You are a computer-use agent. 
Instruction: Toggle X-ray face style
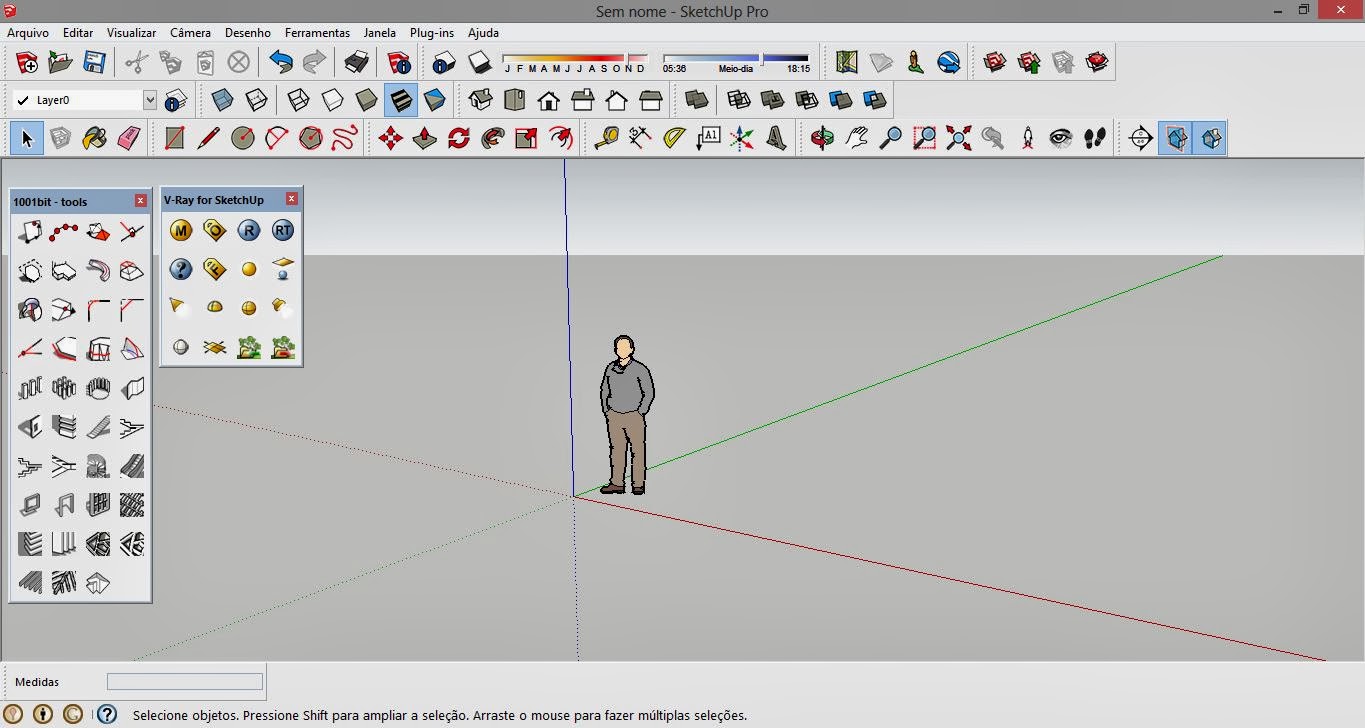tap(222, 100)
